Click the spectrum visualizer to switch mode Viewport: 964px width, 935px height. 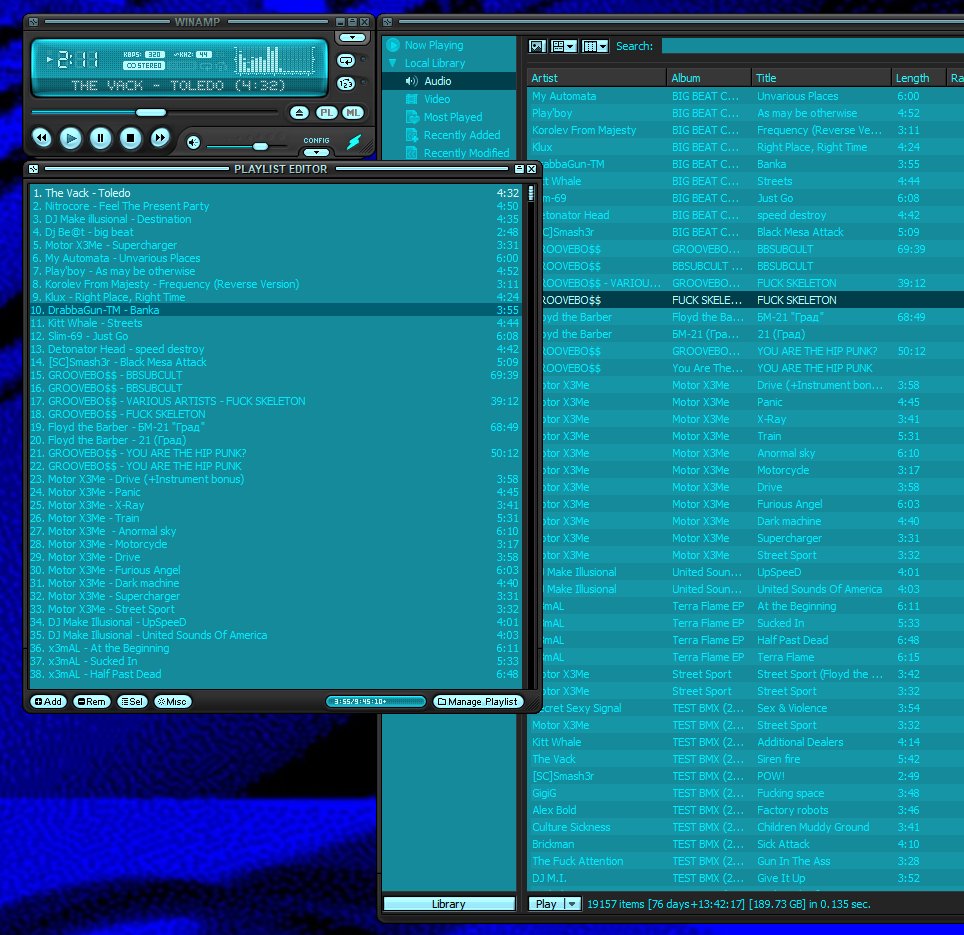pos(275,61)
